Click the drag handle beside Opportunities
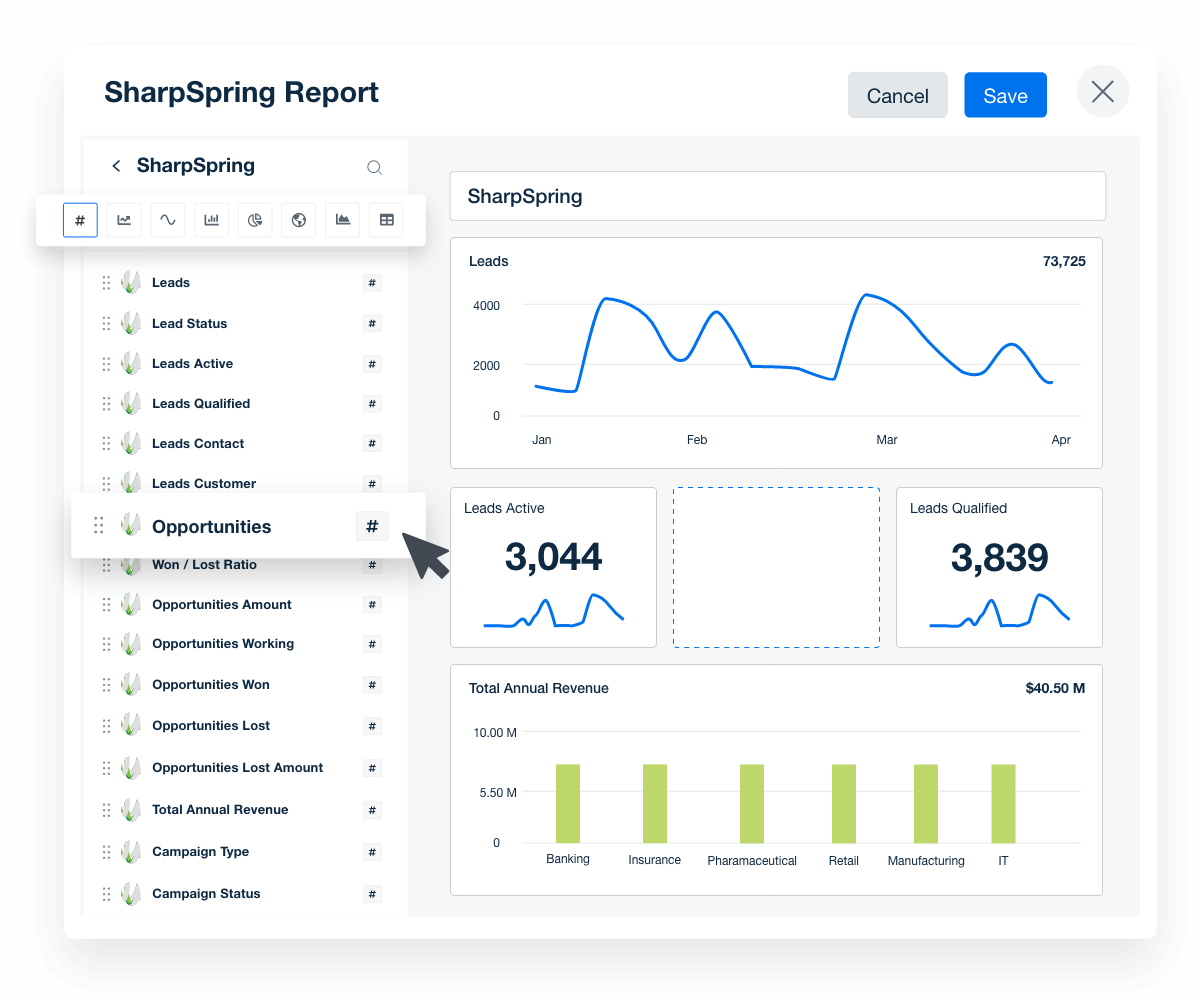 click(98, 524)
